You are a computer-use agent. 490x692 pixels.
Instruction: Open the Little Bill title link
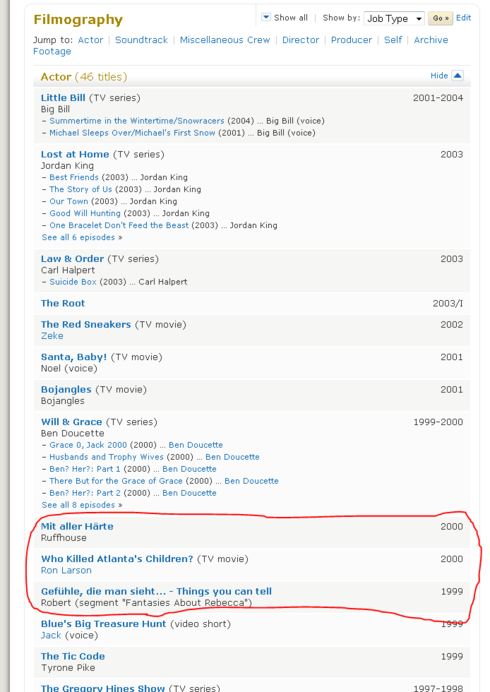coord(63,98)
